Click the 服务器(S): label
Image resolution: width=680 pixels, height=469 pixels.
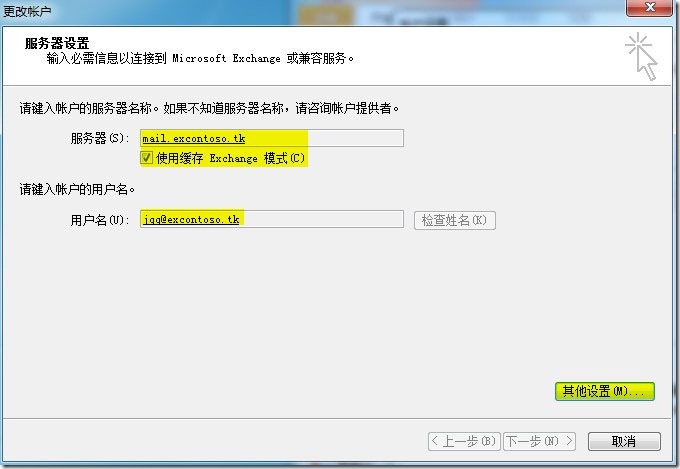[99, 139]
